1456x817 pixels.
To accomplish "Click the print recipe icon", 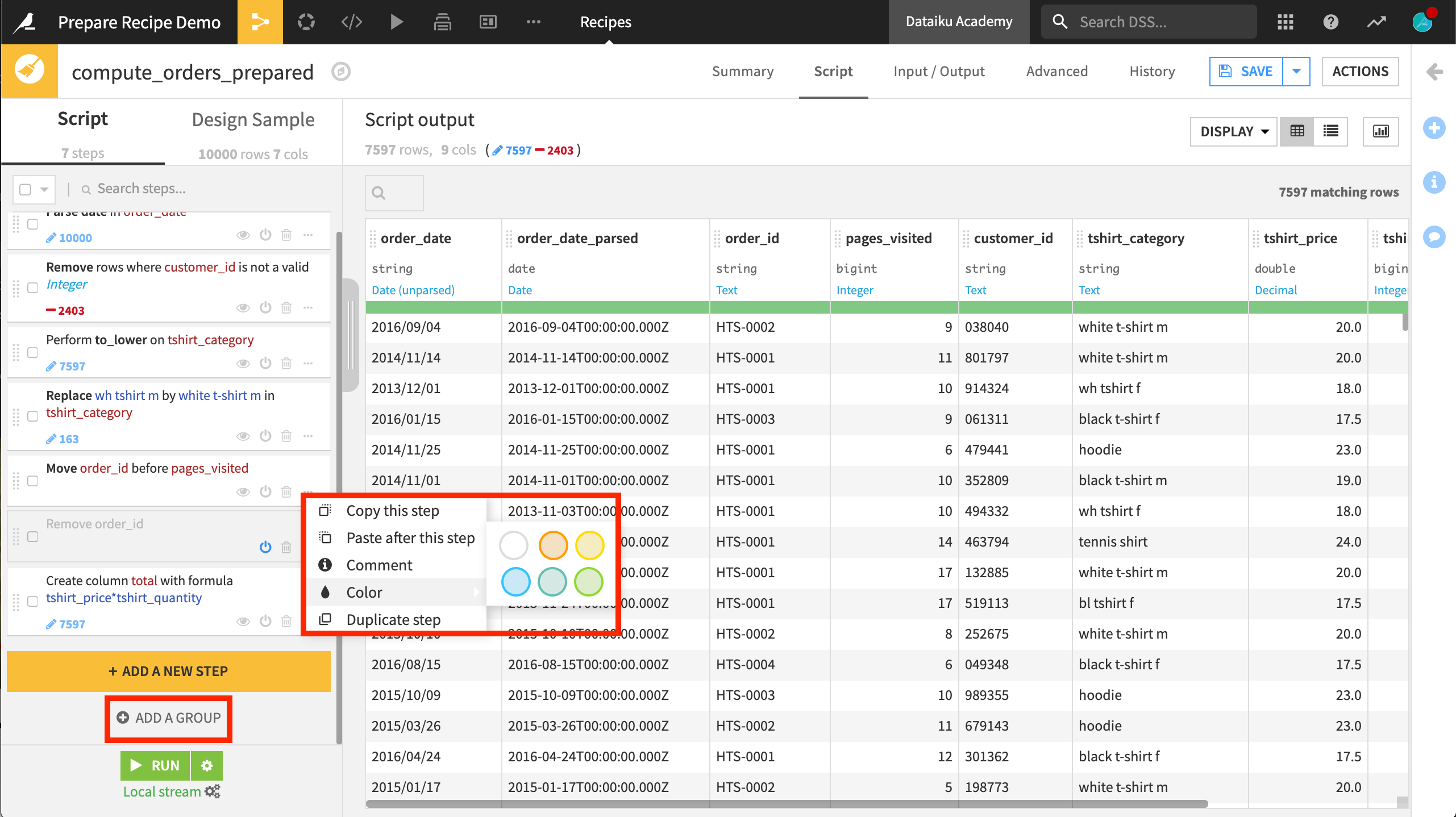I will (442, 22).
